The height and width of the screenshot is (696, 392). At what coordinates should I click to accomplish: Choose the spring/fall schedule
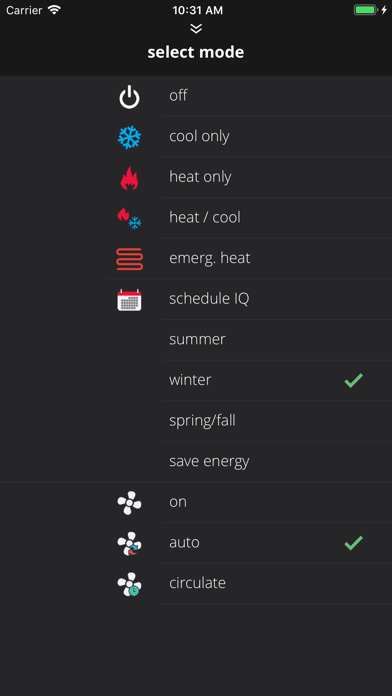[202, 421]
